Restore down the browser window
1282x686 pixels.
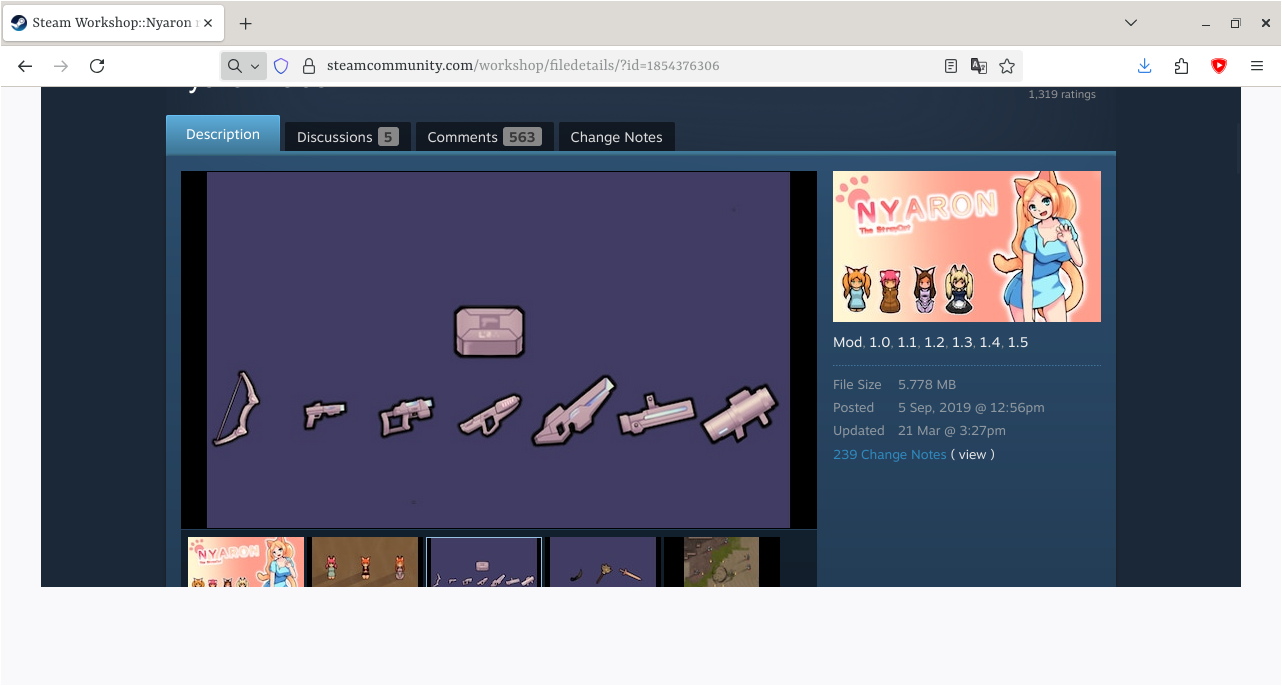(1235, 23)
